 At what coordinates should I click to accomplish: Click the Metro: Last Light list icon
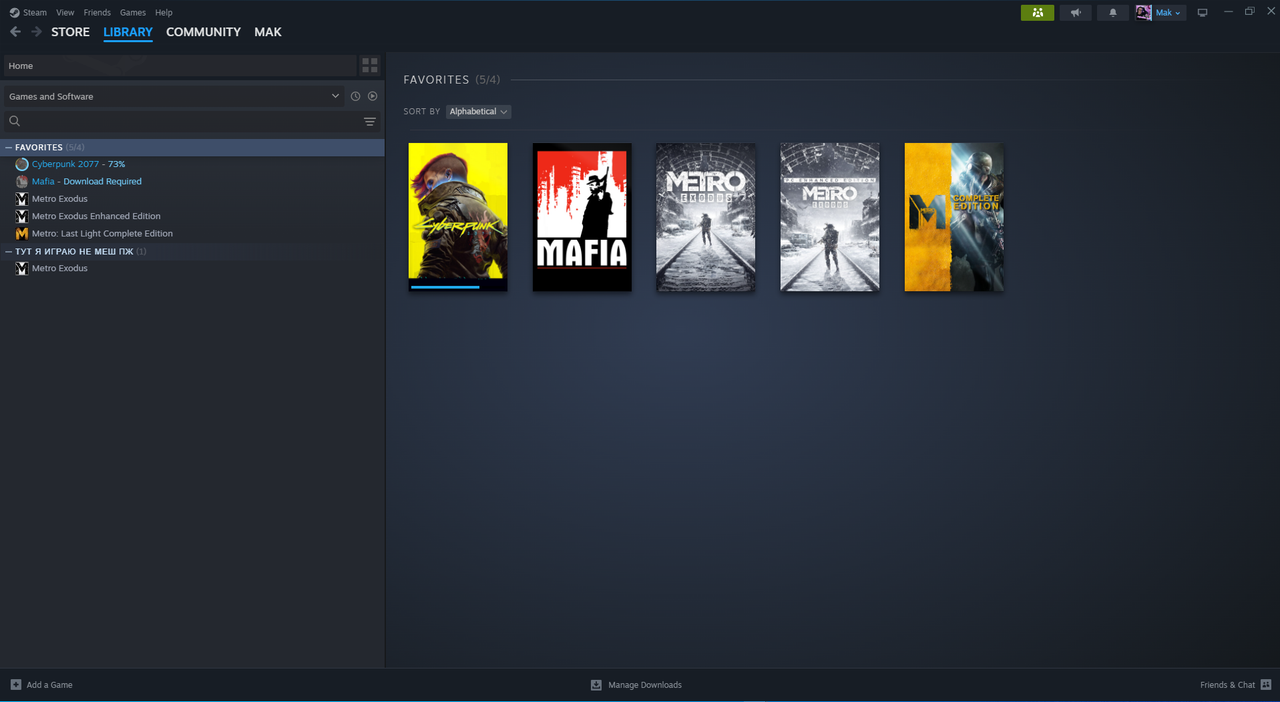[22, 233]
